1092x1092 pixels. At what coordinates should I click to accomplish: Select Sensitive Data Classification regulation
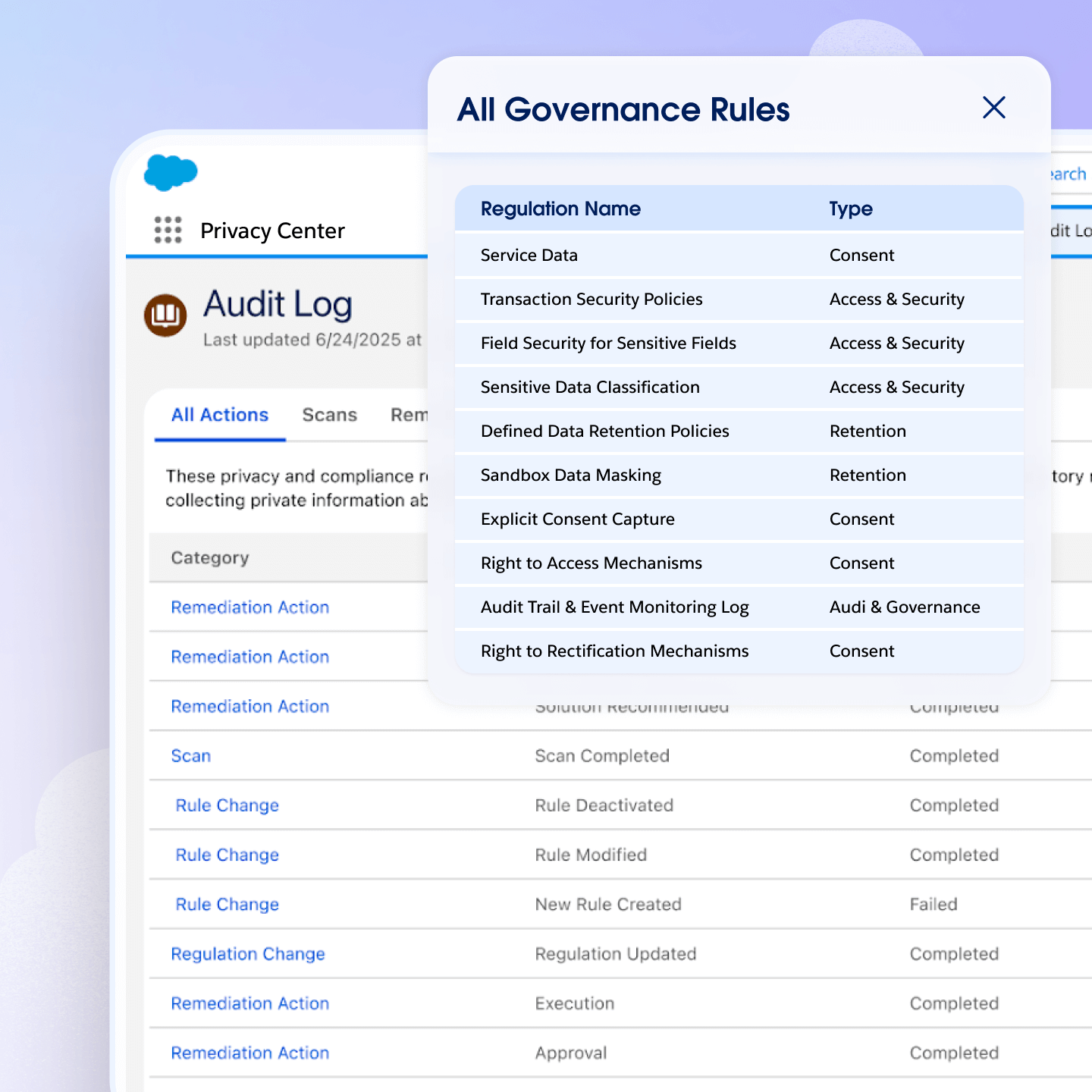point(739,387)
